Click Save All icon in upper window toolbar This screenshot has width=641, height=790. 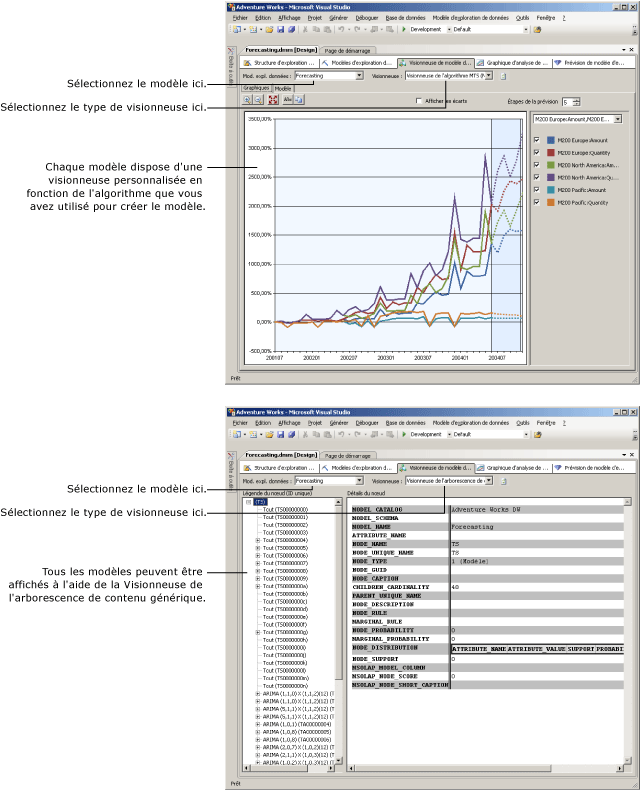pyautogui.click(x=291, y=30)
